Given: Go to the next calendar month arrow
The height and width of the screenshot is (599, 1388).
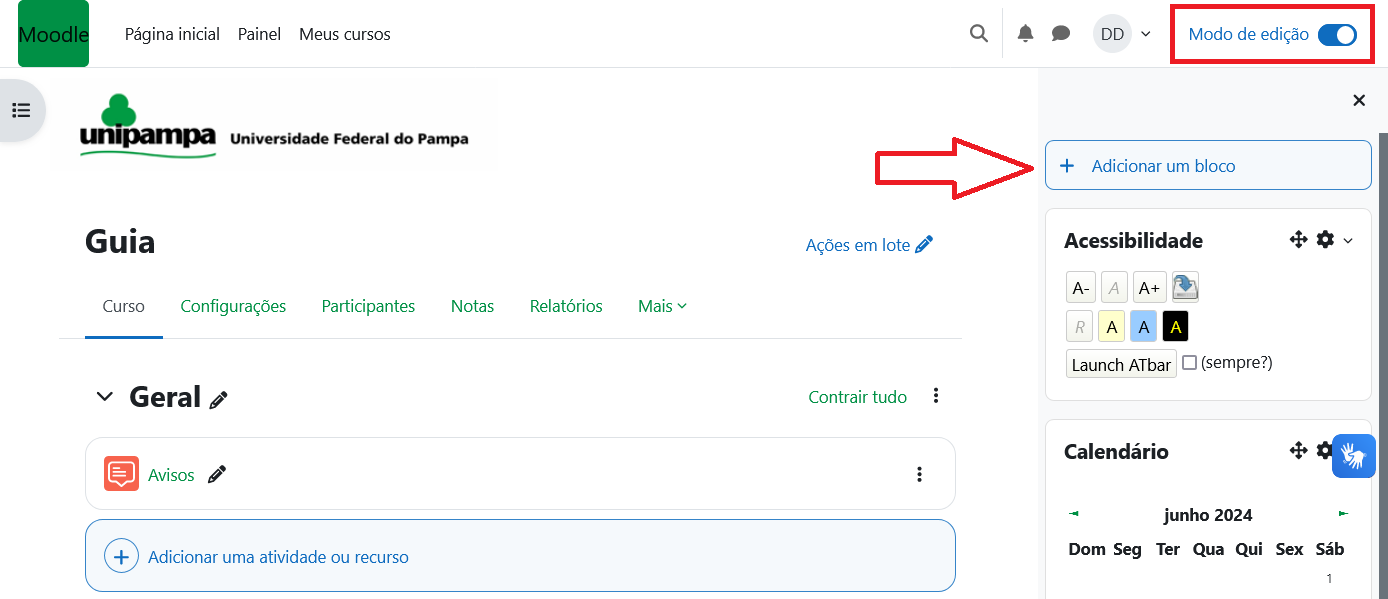Looking at the screenshot, I should coord(1343,514).
